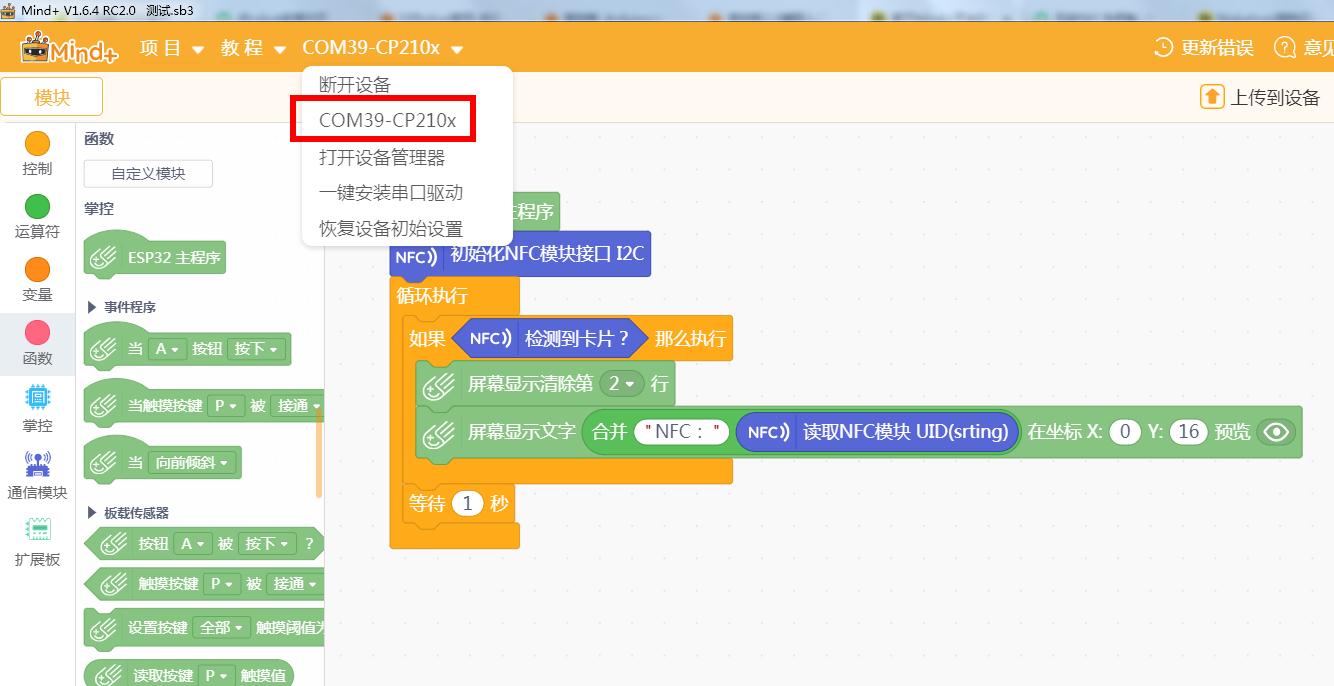This screenshot has width=1334, height=686.
Task: Click icon of 设置按键 palette block
Action: coord(105,629)
